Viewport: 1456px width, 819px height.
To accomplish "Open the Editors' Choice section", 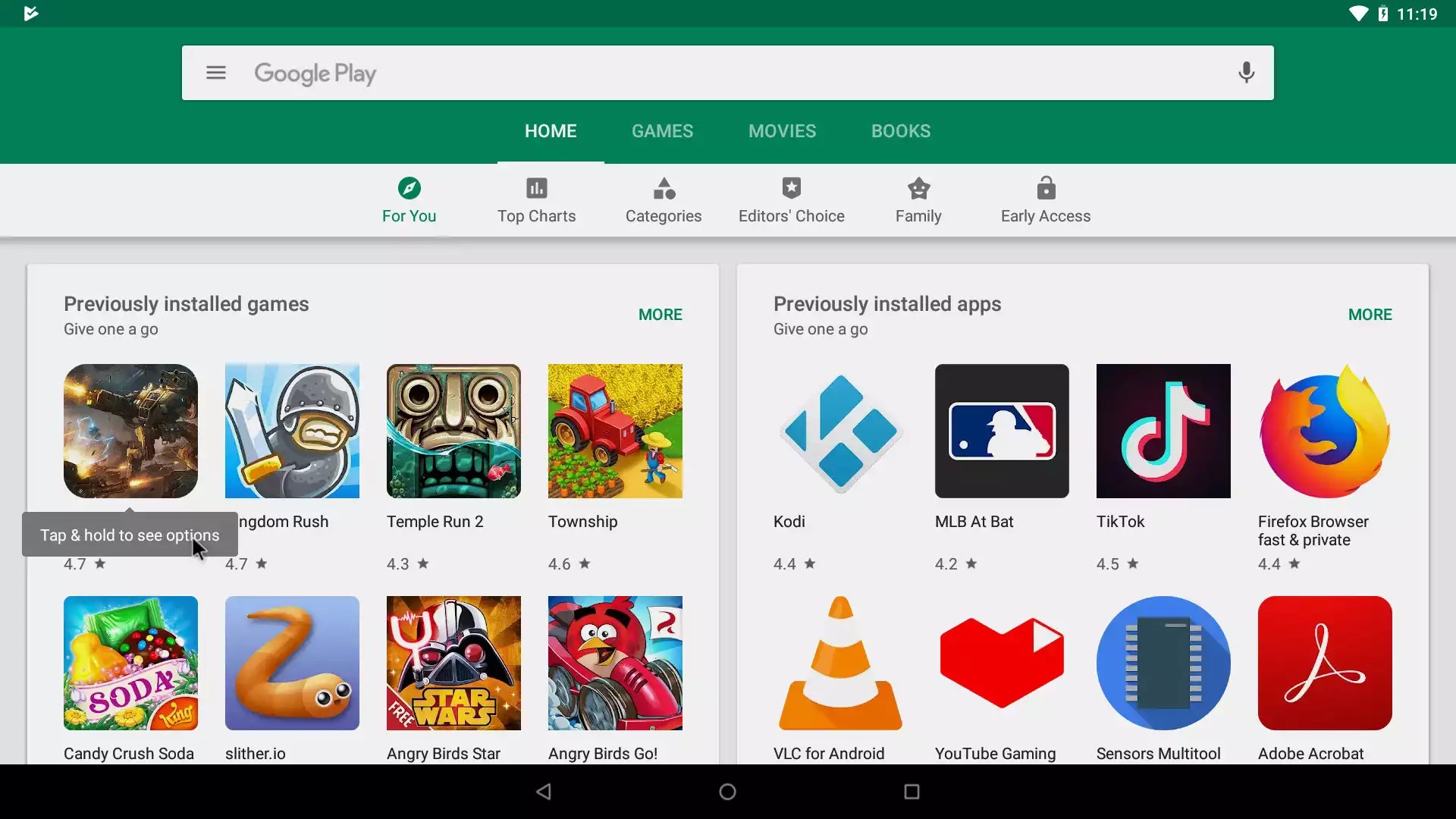I will (x=791, y=201).
